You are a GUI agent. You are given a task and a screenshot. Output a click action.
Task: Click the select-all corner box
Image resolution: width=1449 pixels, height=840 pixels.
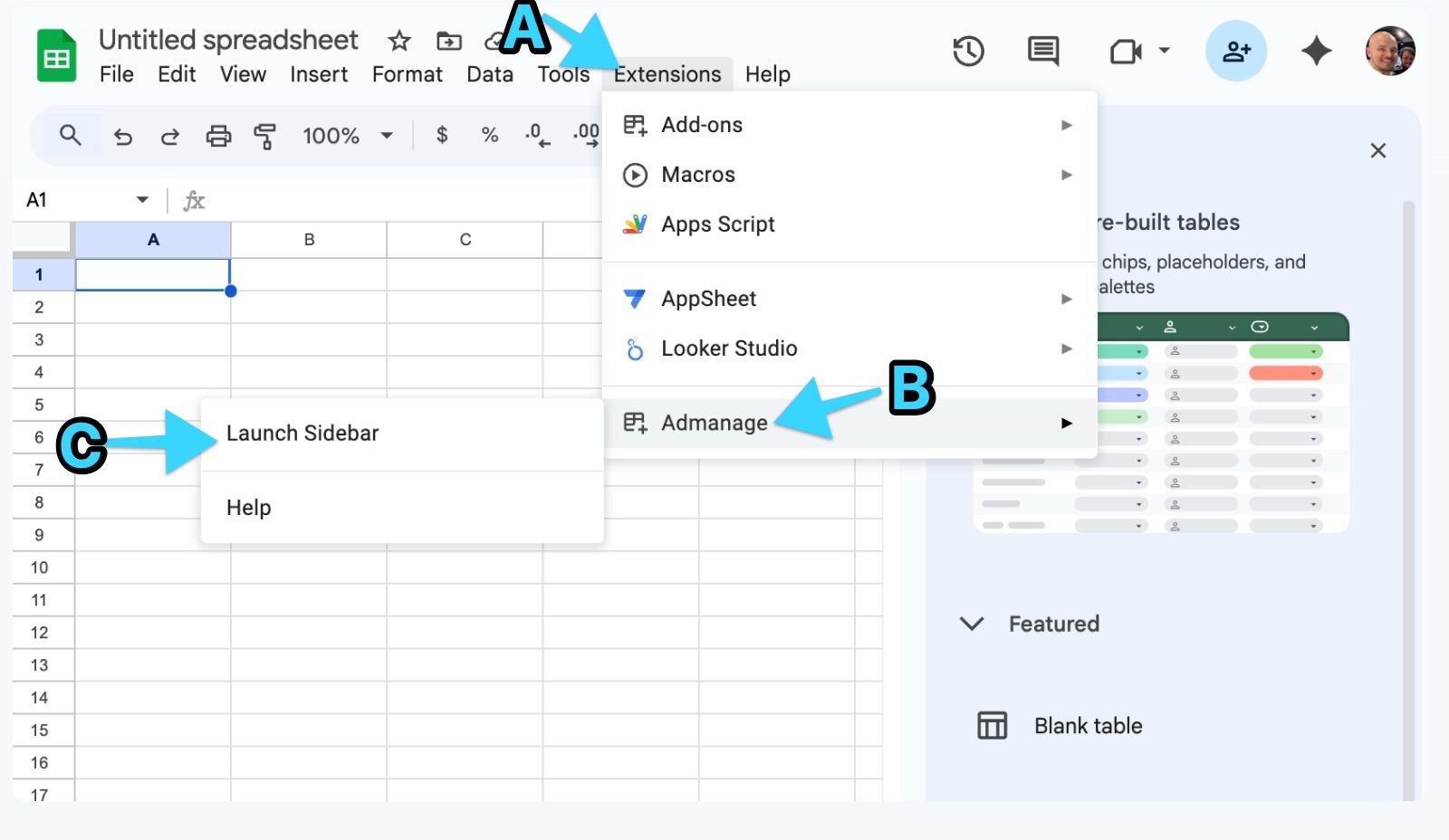click(x=43, y=240)
